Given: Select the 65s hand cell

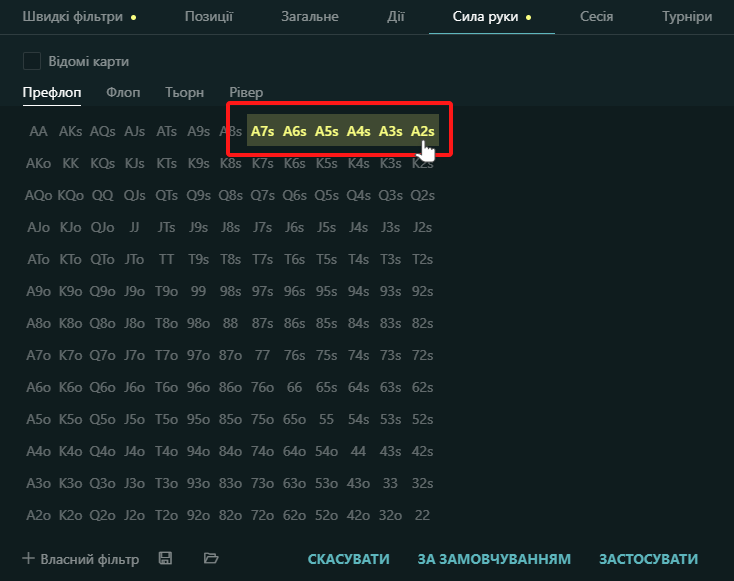Looking at the screenshot, I should coord(326,387).
